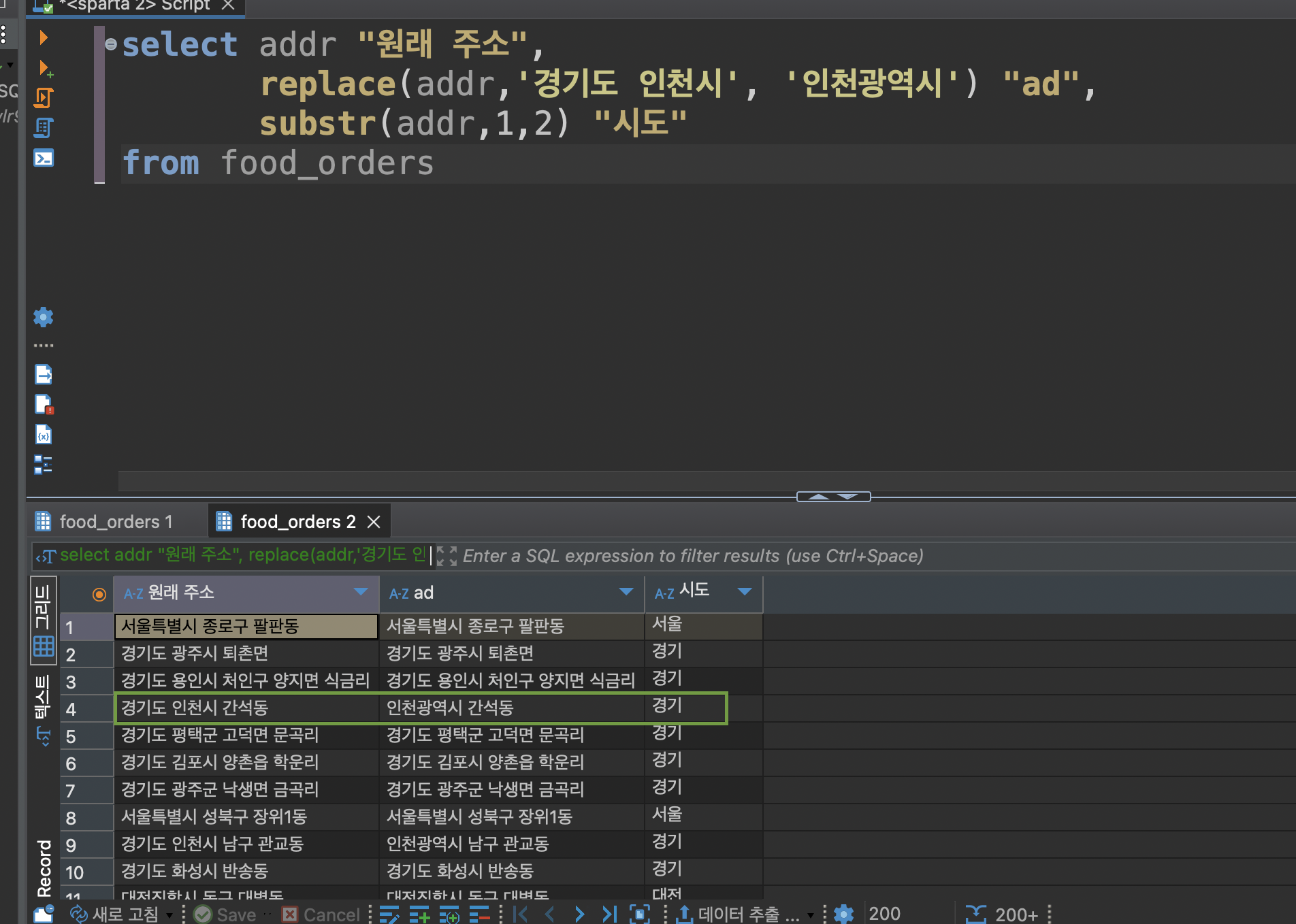Click the show output panel icon in sidebar
Screen dimensions: 1296x924
pyautogui.click(x=44, y=374)
